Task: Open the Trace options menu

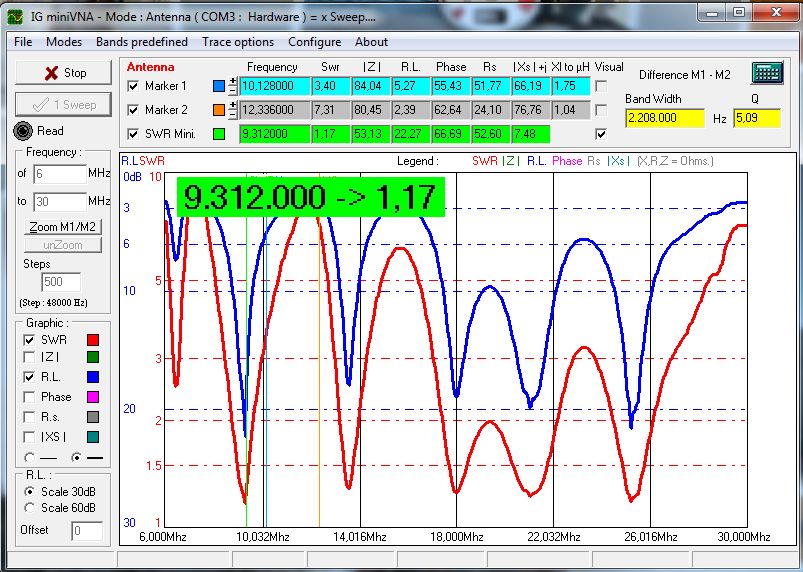Action: click(237, 42)
